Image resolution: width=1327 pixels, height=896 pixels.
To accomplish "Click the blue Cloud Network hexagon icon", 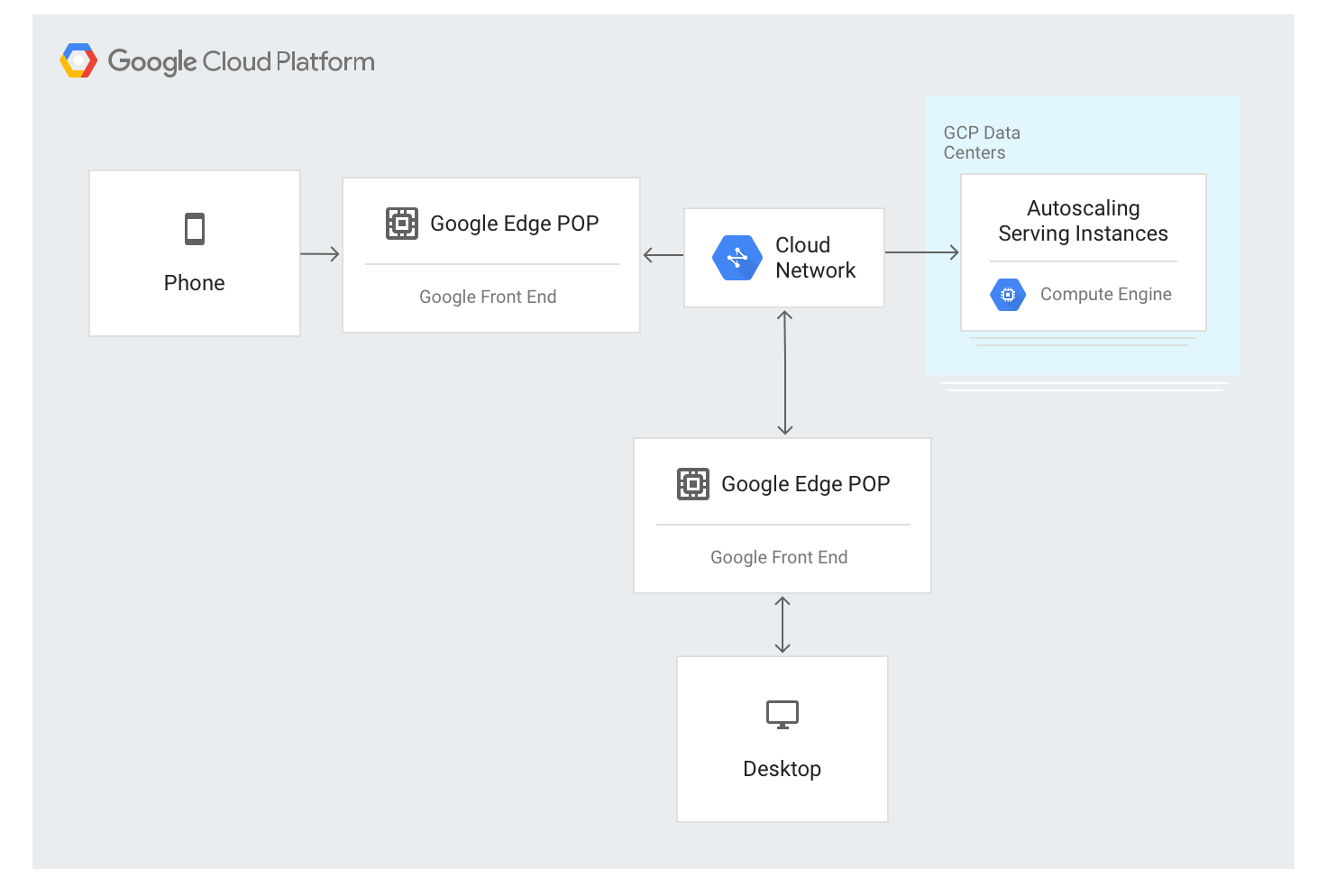I will 737,258.
